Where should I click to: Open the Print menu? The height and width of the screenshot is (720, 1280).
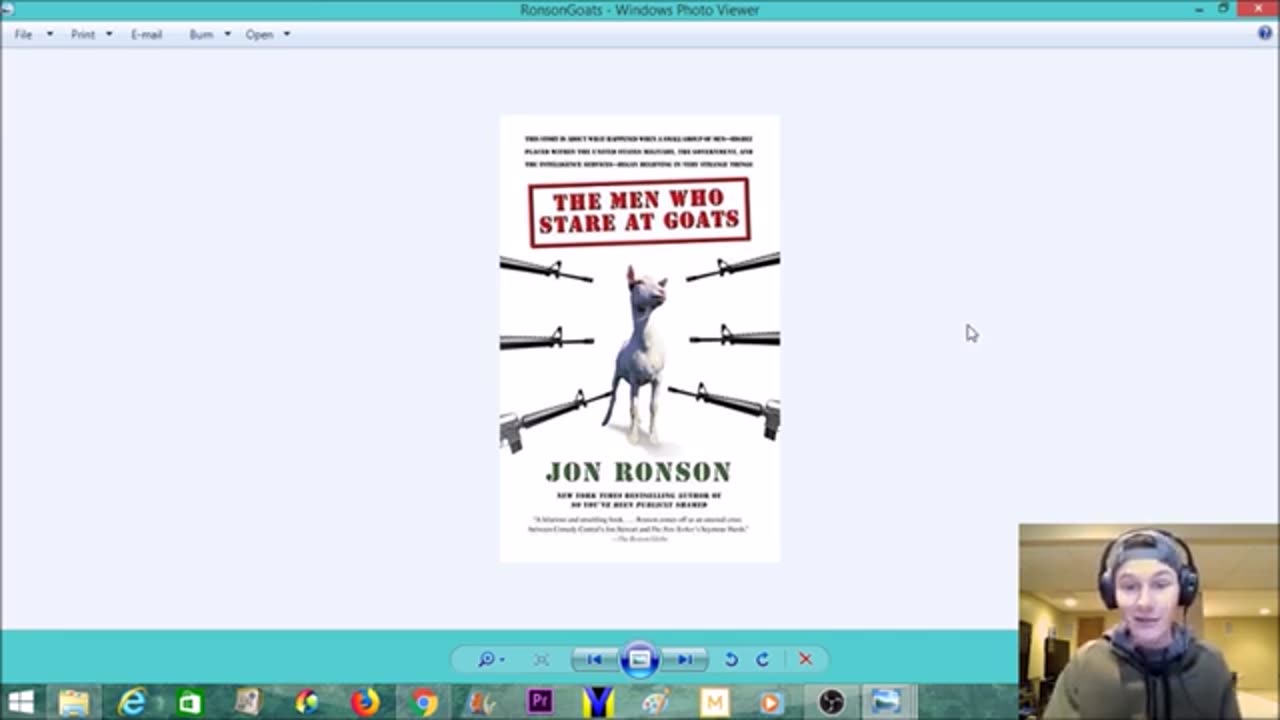pos(83,34)
